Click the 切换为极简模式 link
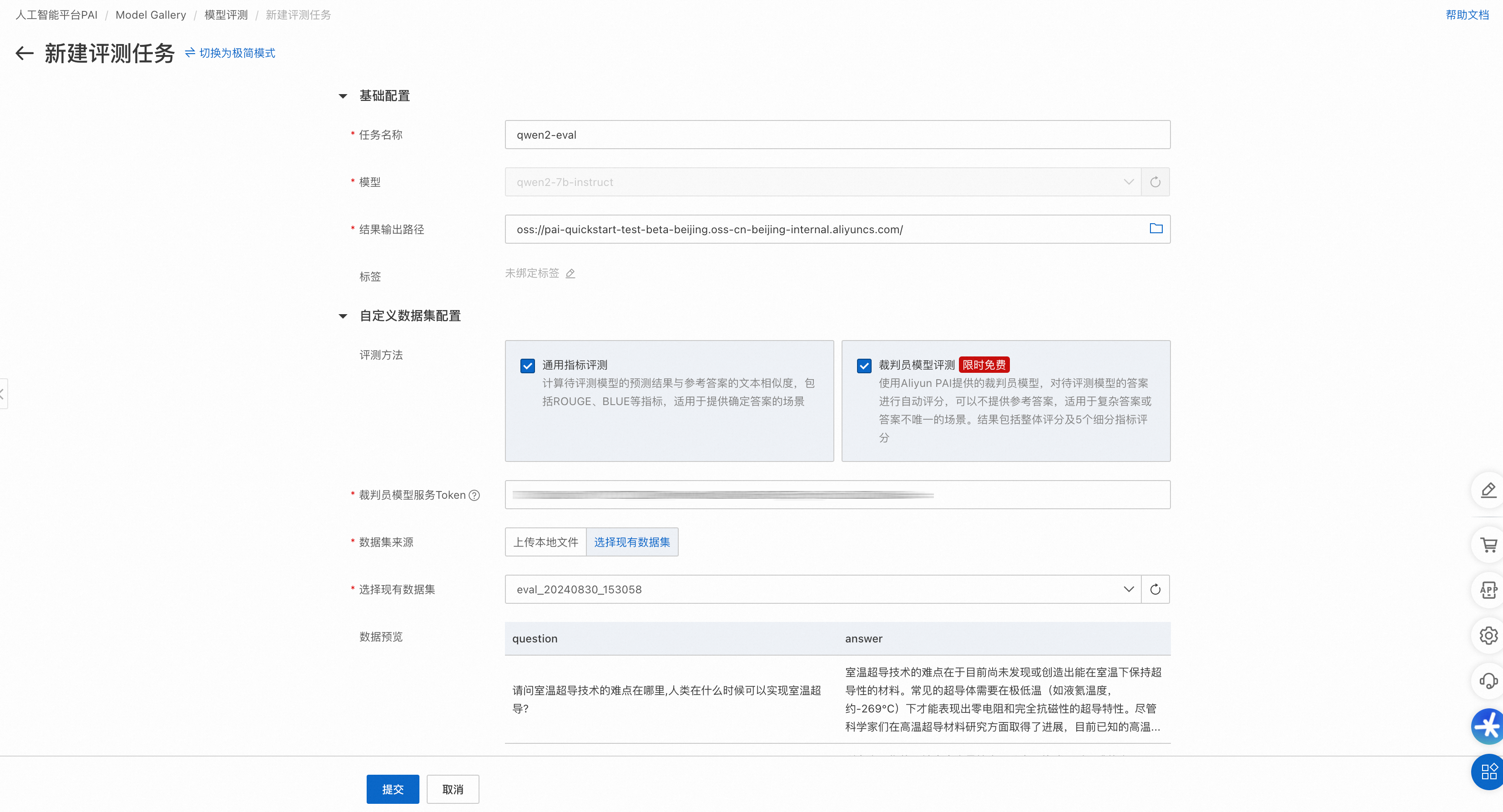1503x812 pixels. pyautogui.click(x=237, y=53)
